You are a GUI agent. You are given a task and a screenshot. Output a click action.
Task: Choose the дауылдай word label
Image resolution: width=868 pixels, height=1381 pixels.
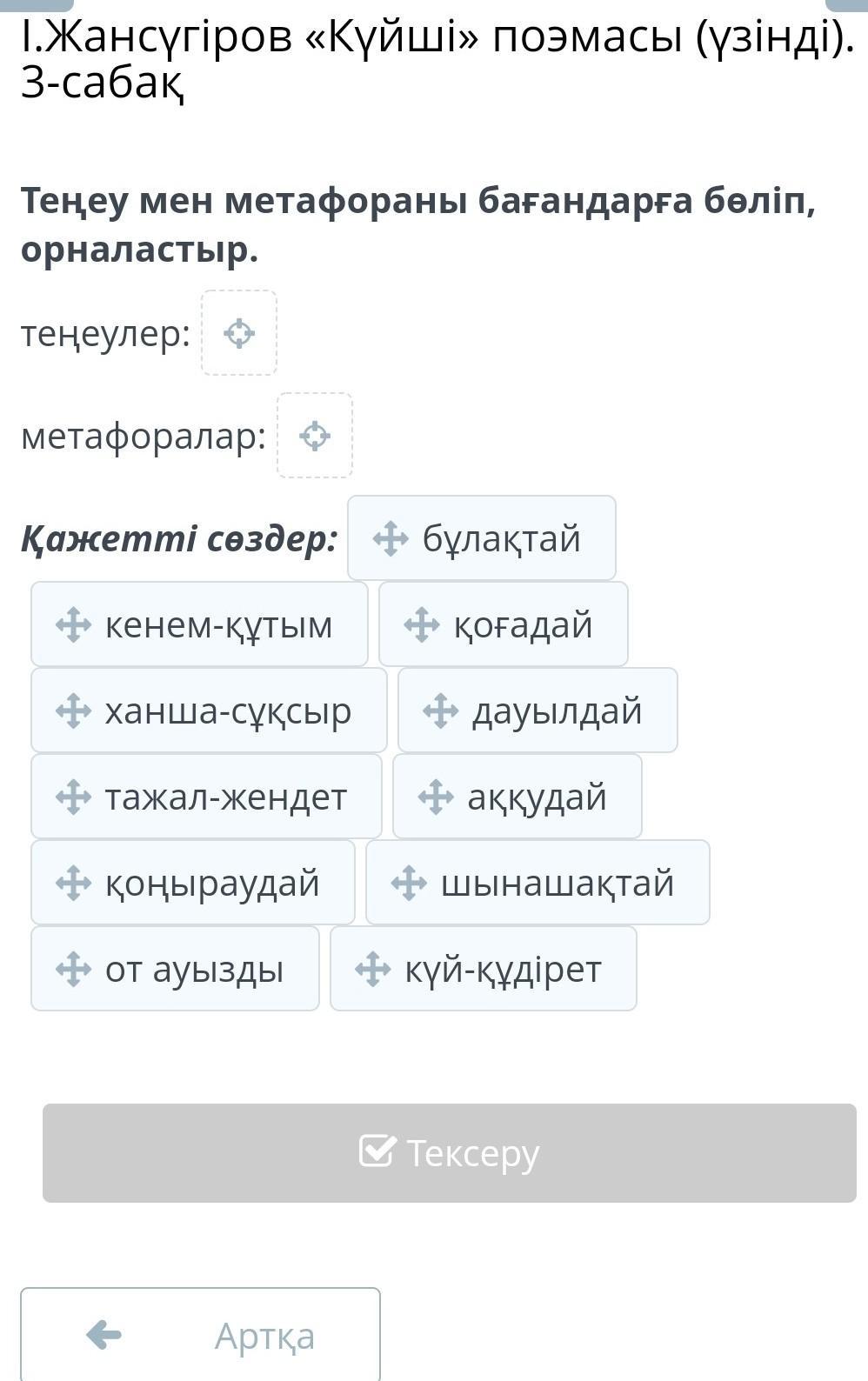tap(557, 711)
